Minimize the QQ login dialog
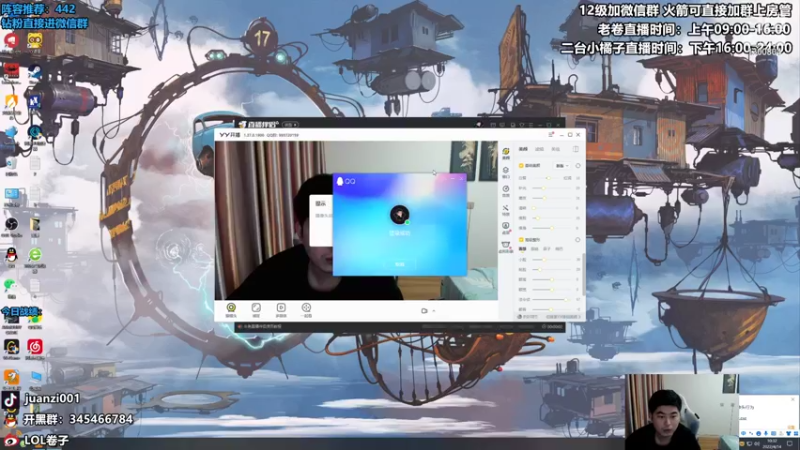This screenshot has height=450, width=800. tap(453, 178)
